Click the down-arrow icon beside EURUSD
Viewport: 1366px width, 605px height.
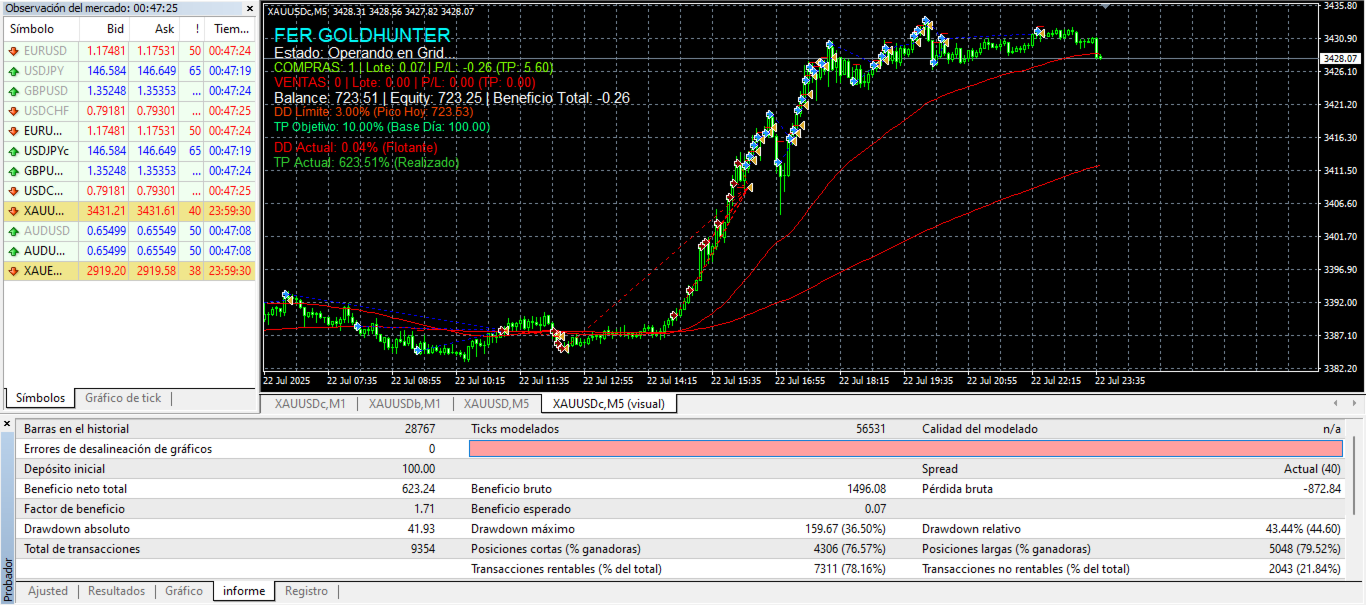click(x=14, y=50)
